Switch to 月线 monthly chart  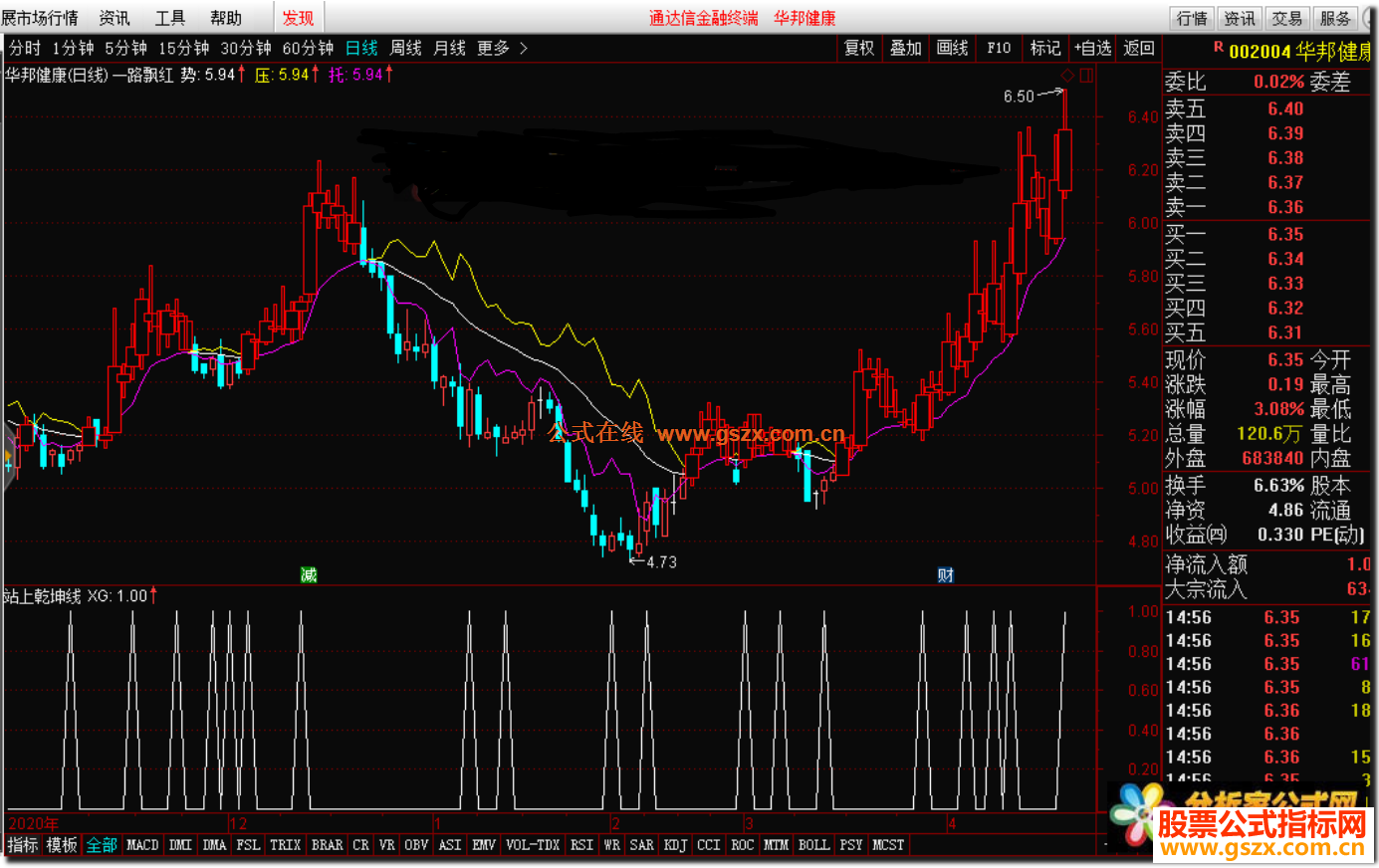click(x=449, y=48)
